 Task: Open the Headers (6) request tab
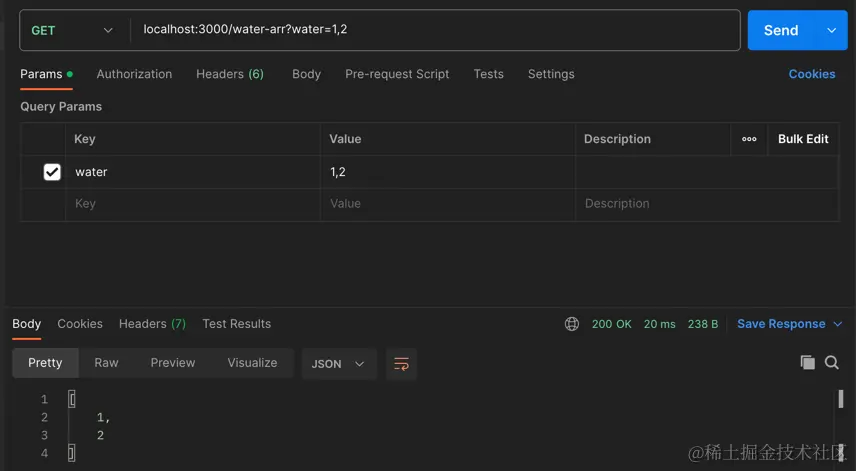point(230,74)
